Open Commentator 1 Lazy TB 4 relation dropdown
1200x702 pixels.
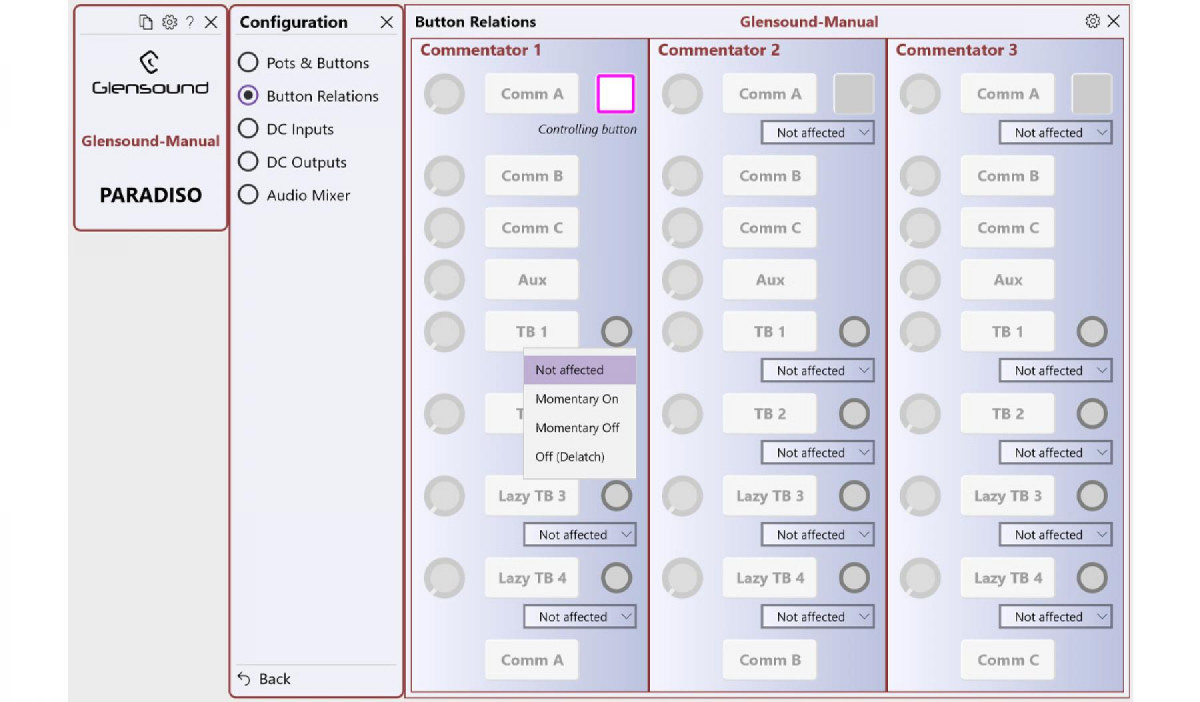coord(579,617)
